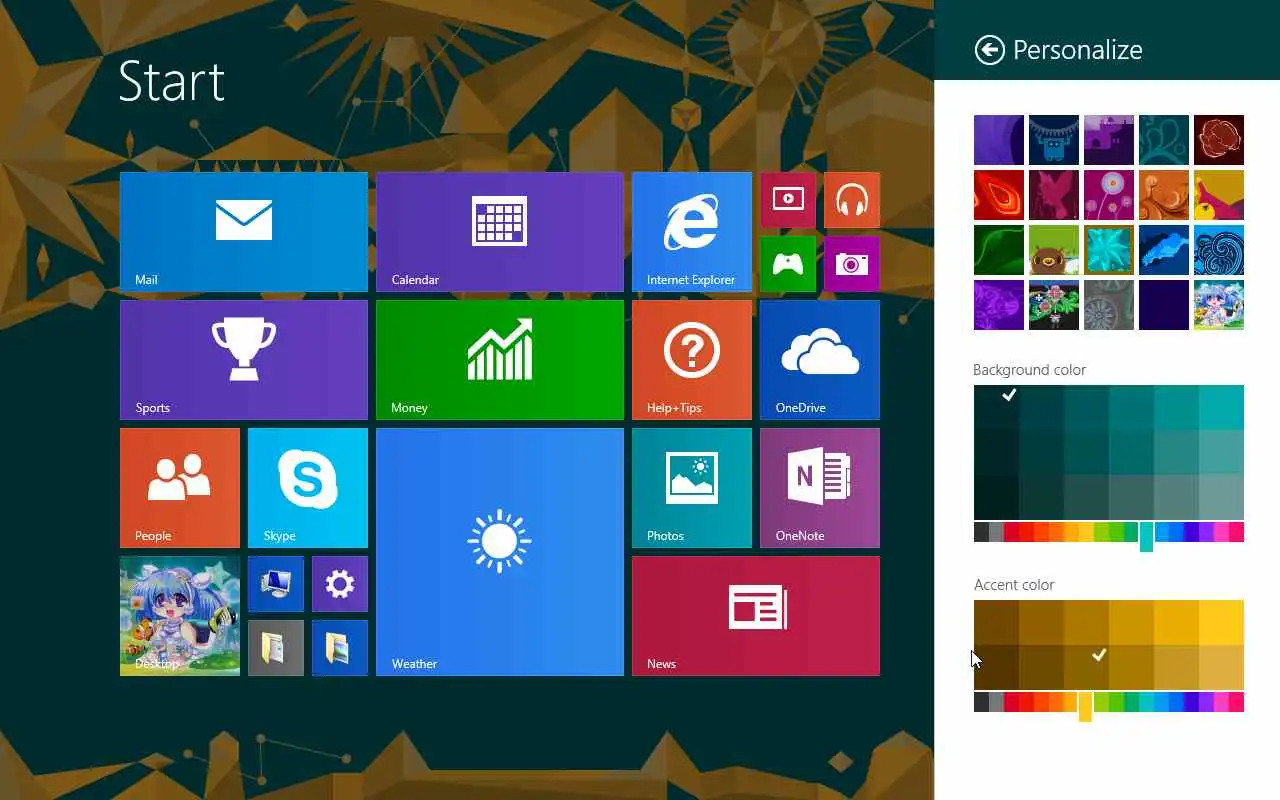Image resolution: width=1280 pixels, height=800 pixels.
Task: Select dark gray on the Accent hue strip
Action: click(x=981, y=702)
